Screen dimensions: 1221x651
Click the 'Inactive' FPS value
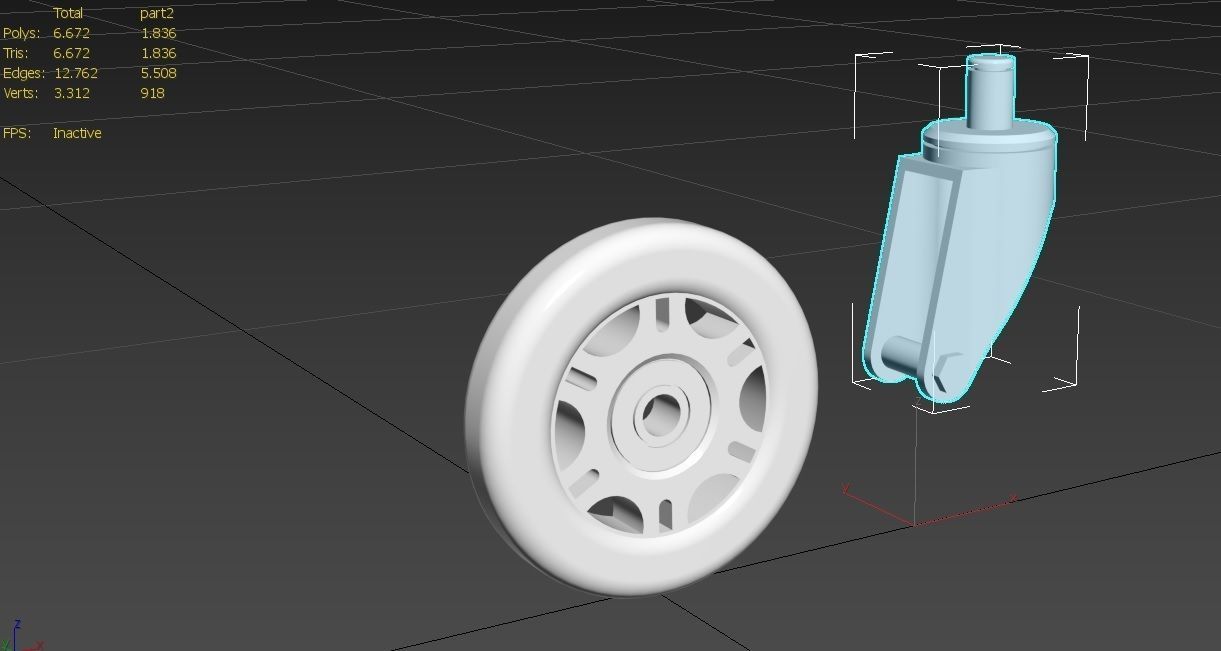tap(77, 133)
